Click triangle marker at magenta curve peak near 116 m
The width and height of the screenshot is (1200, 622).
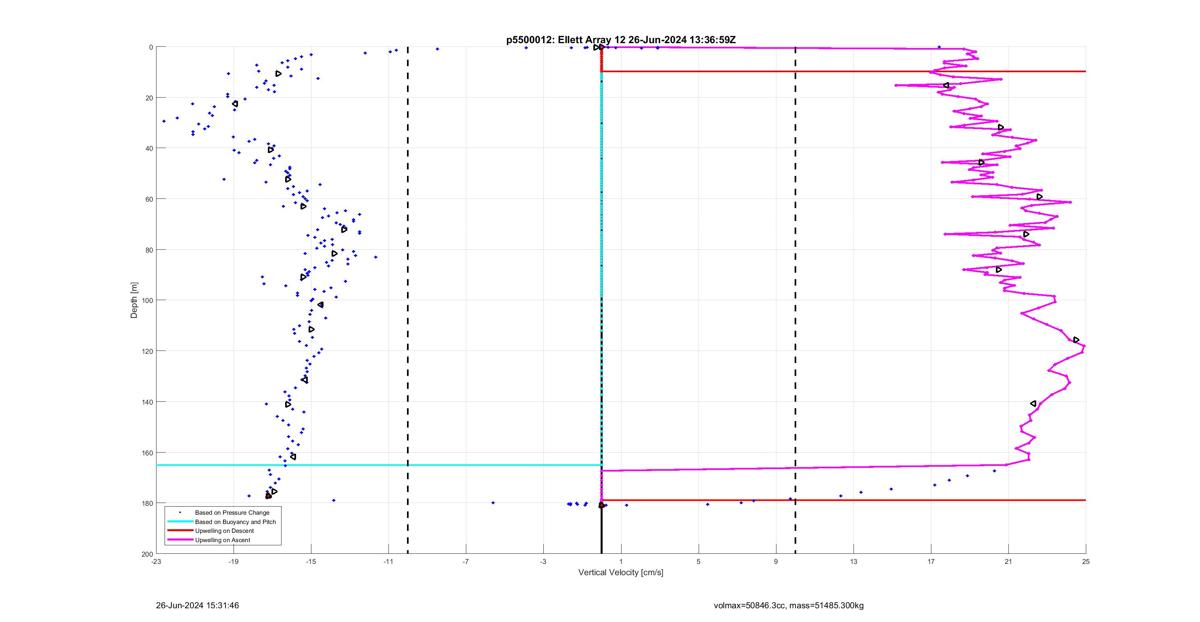coord(1076,340)
